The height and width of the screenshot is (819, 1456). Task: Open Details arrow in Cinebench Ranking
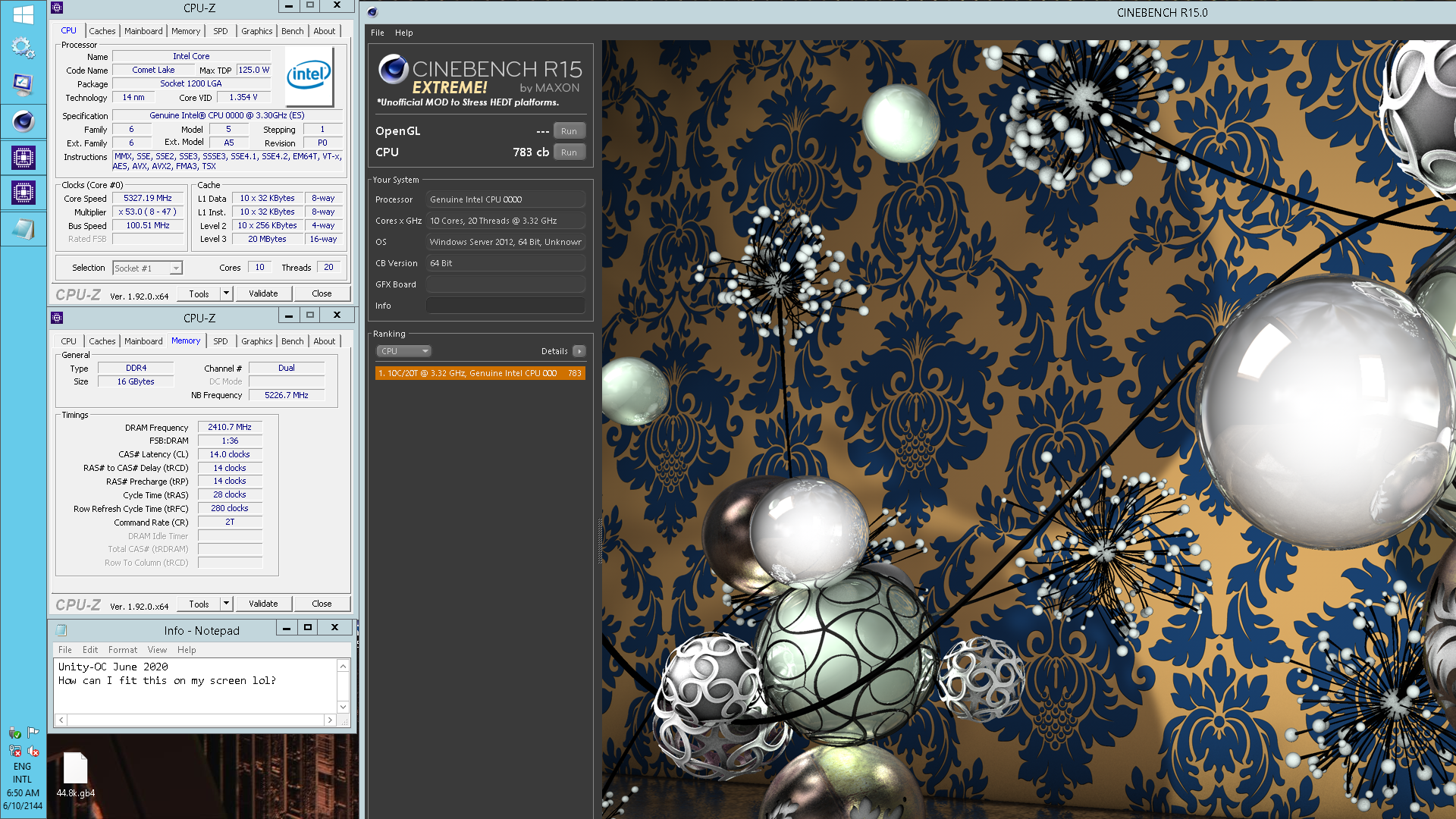[579, 351]
